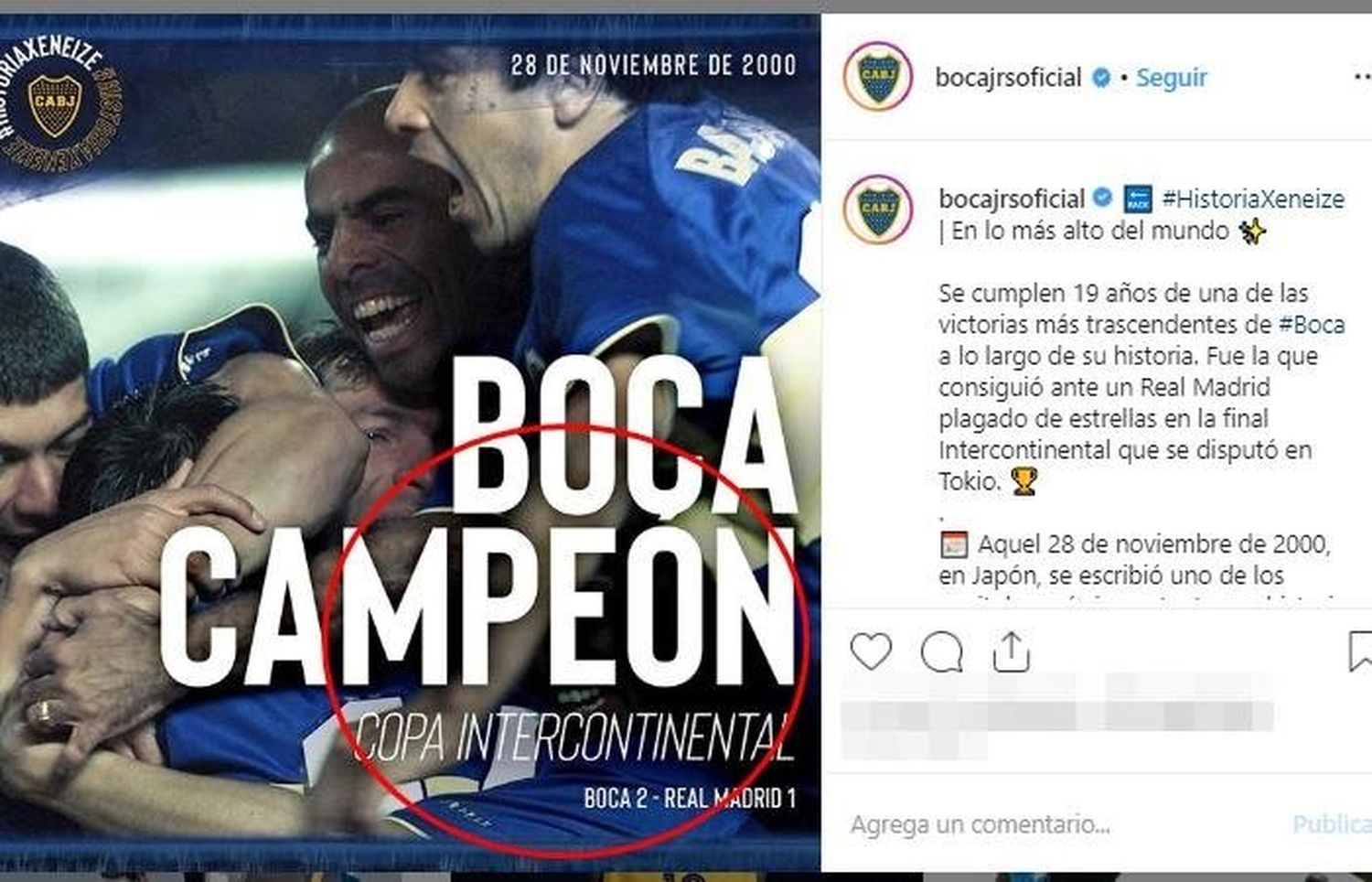The width and height of the screenshot is (1372, 882).
Task: Open the #HistoriaXeneize hashtag link
Action: point(1253,199)
